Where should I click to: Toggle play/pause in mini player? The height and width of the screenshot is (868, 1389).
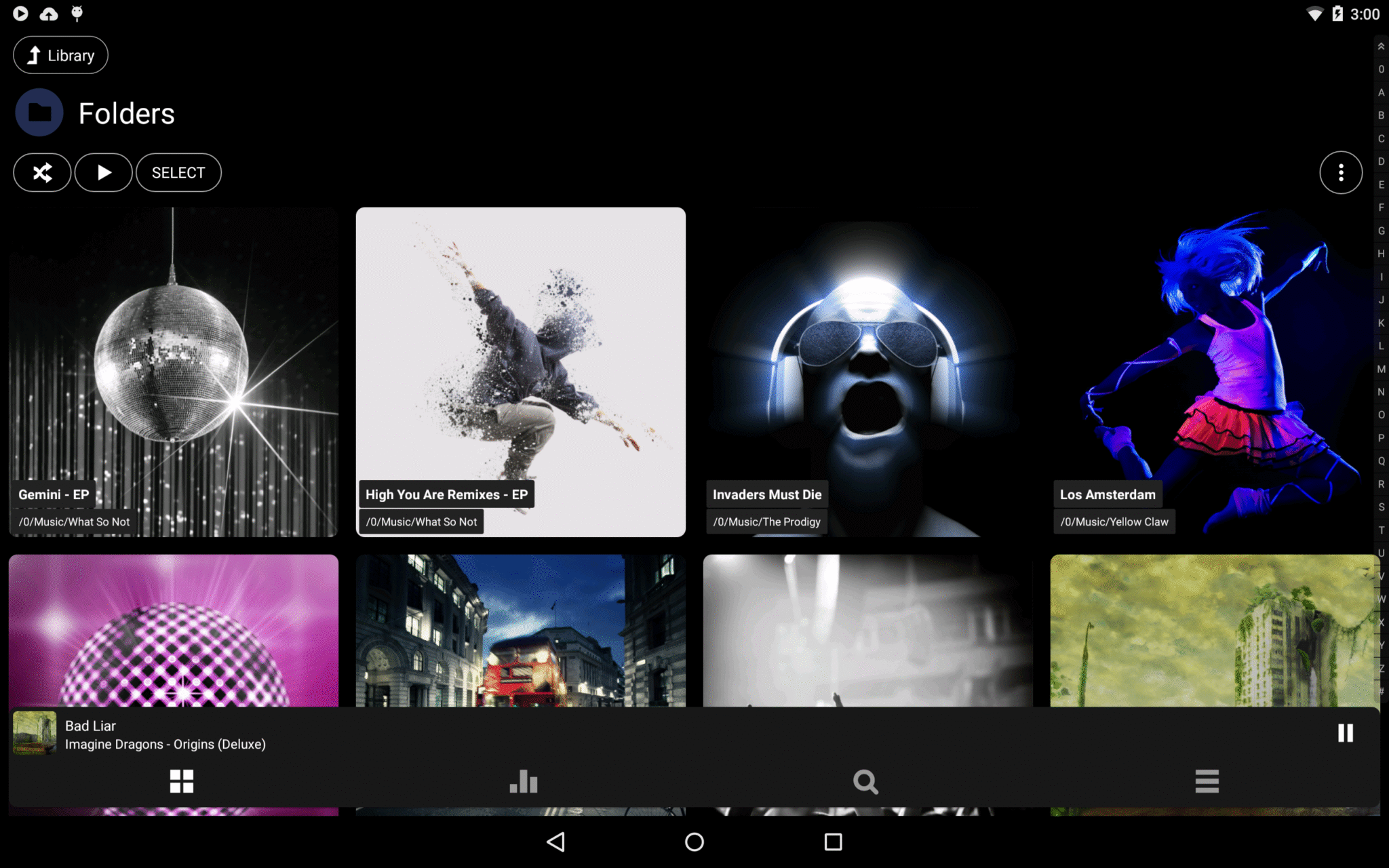tap(1346, 732)
